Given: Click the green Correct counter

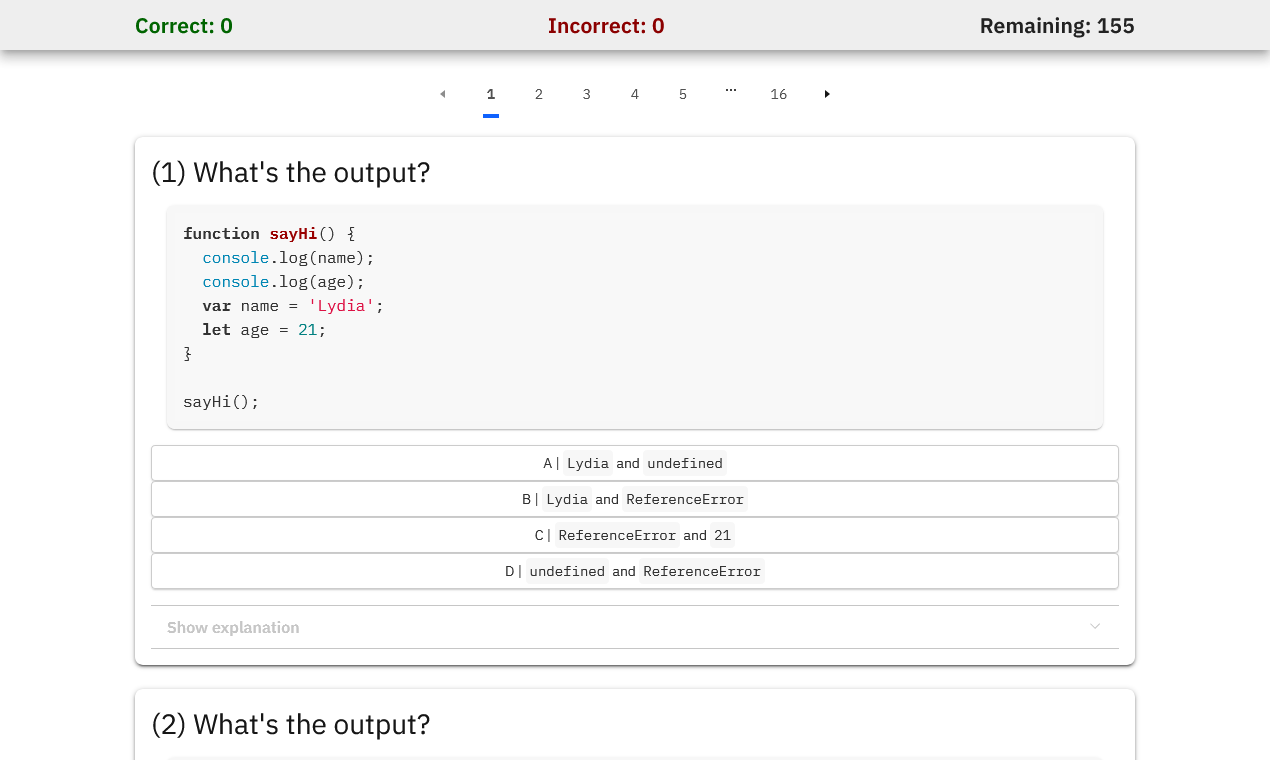Looking at the screenshot, I should click(x=183, y=25).
